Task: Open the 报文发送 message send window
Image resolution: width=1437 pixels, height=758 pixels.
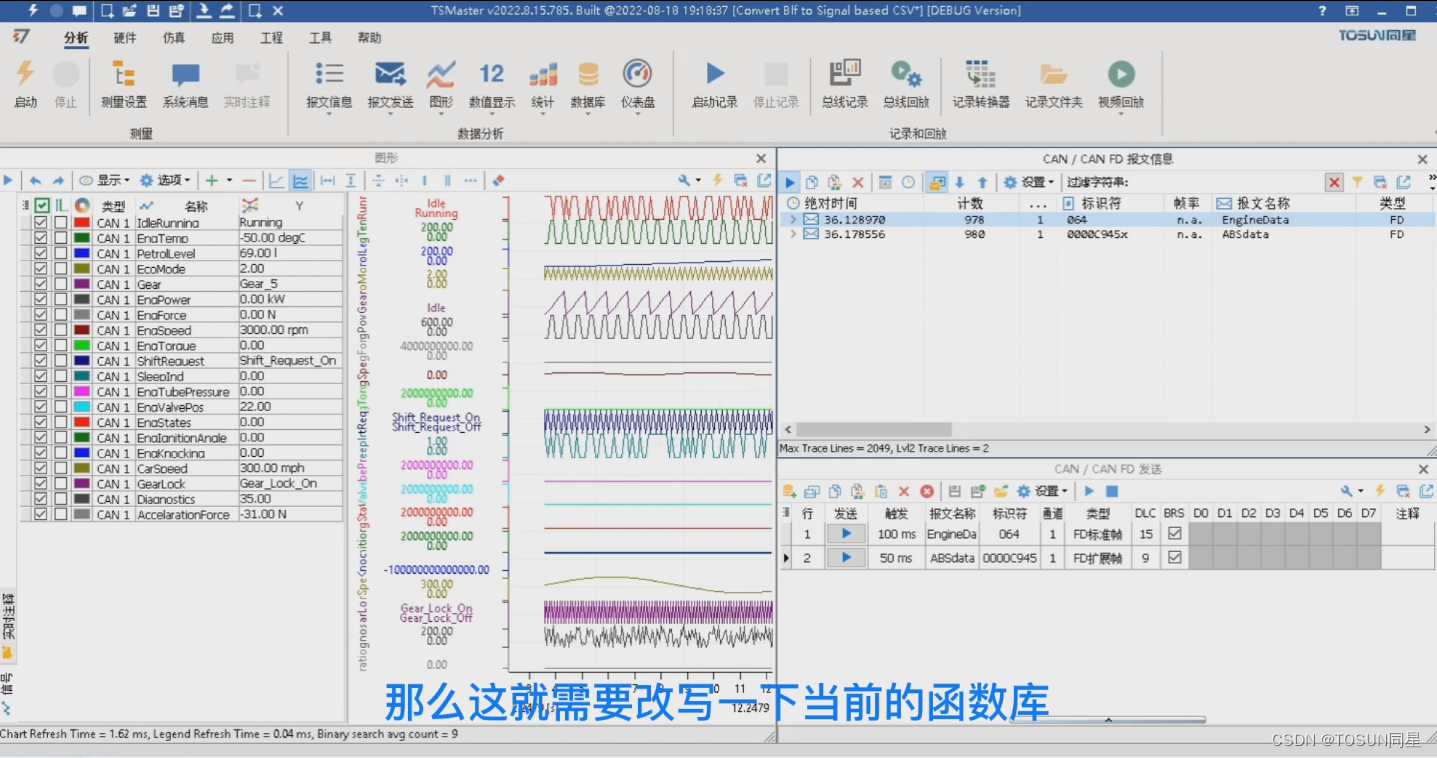Action: click(390, 85)
